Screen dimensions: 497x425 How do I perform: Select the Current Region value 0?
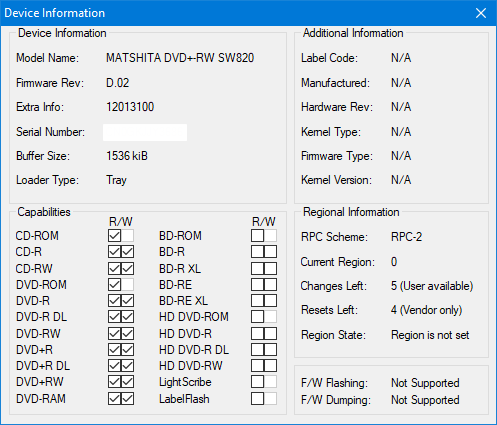click(x=394, y=262)
